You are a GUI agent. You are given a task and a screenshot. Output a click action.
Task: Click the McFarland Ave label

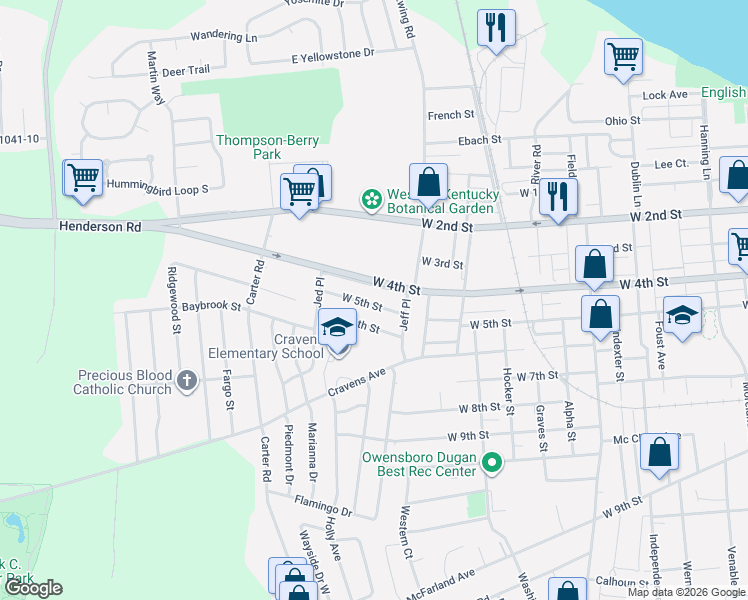441,584
